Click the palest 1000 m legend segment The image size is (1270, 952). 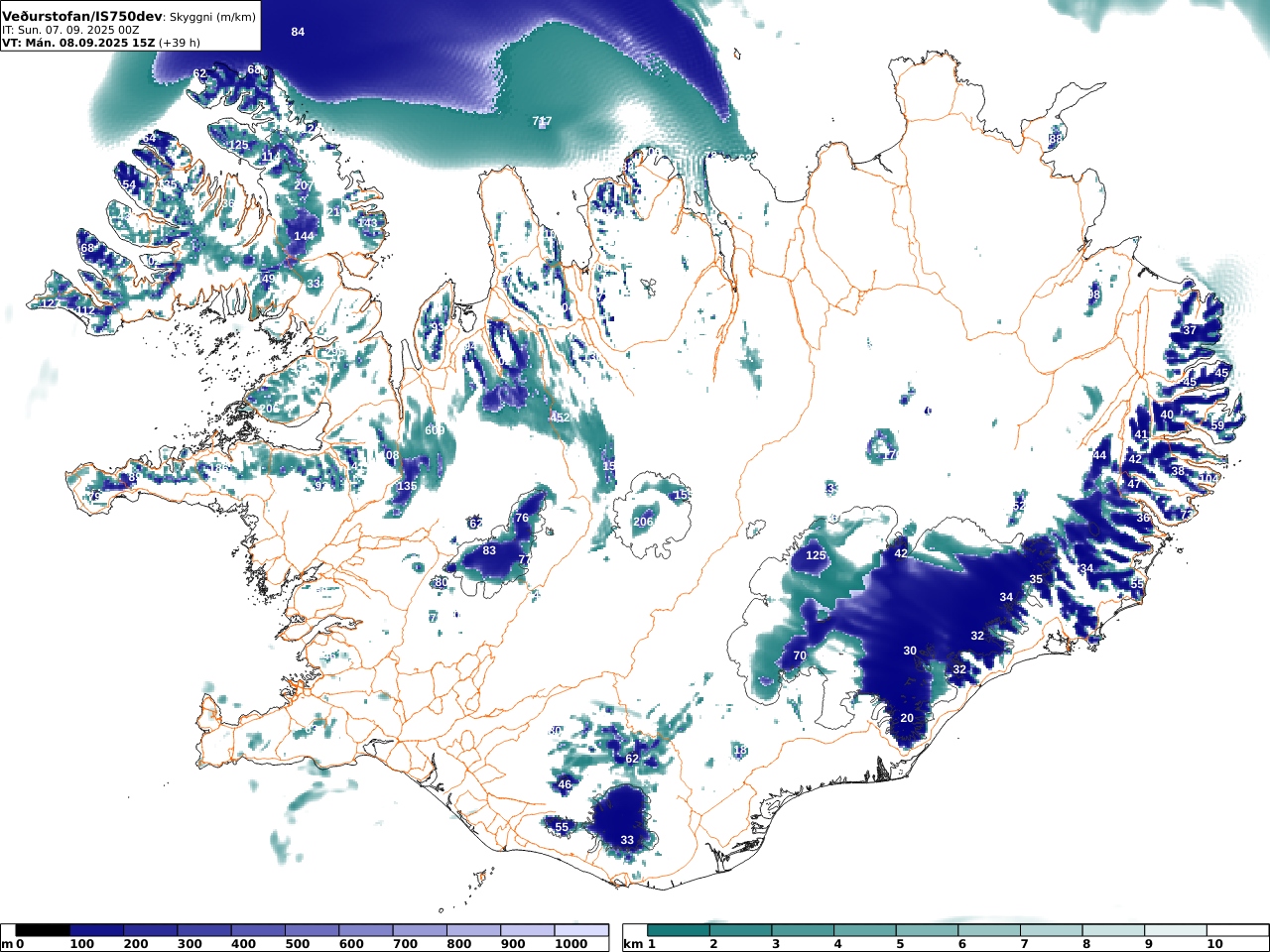tap(581, 930)
